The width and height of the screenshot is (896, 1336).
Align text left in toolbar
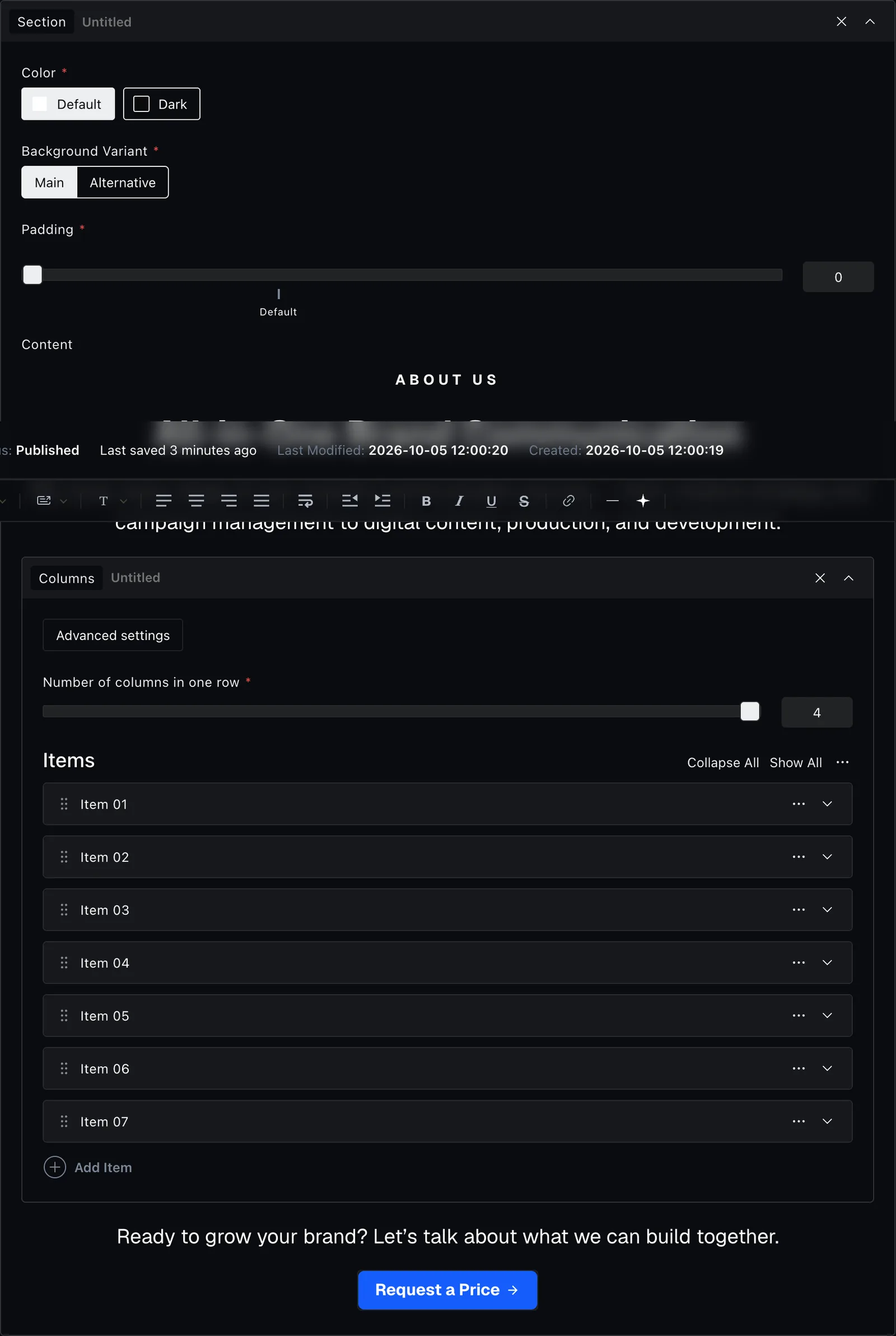pos(164,501)
